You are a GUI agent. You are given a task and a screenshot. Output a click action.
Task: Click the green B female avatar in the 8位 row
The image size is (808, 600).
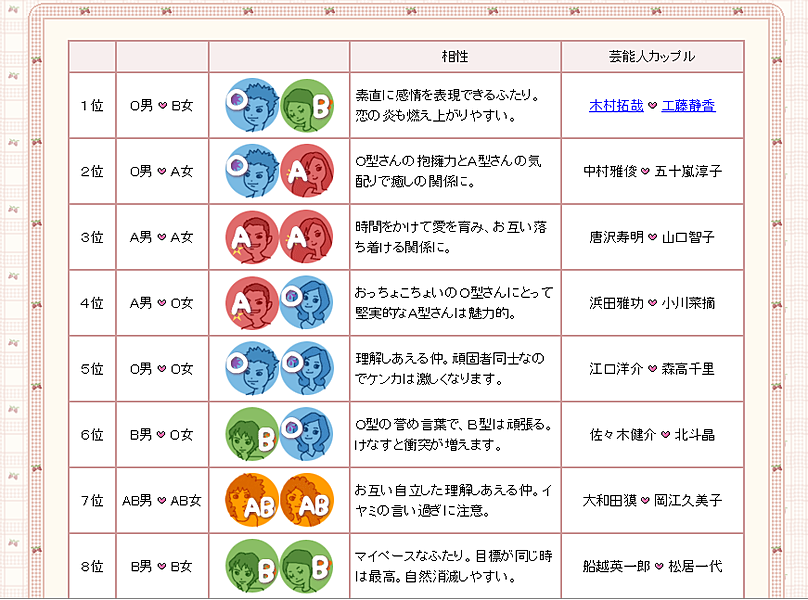click(x=306, y=566)
